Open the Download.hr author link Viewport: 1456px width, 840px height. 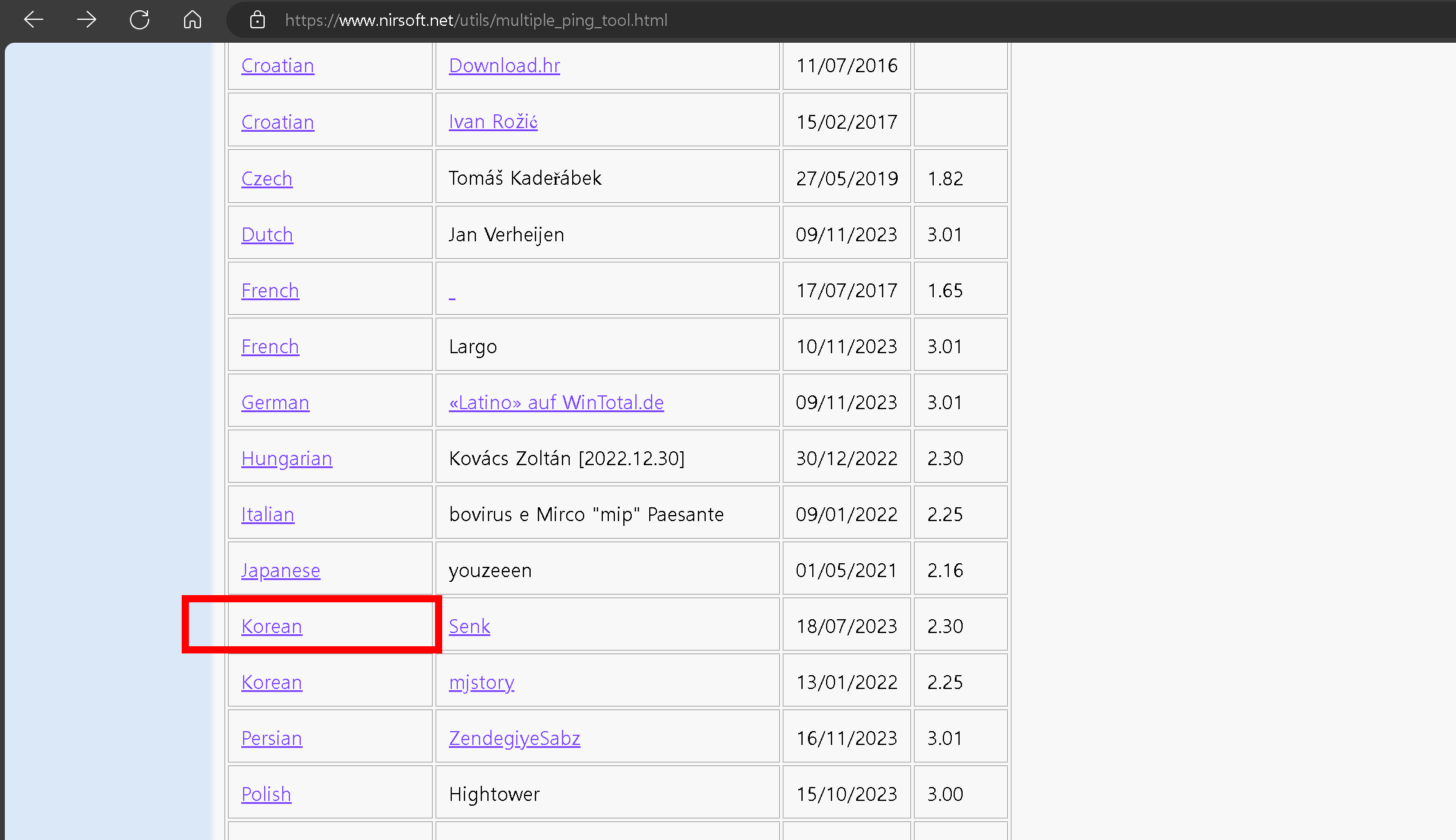pos(504,66)
